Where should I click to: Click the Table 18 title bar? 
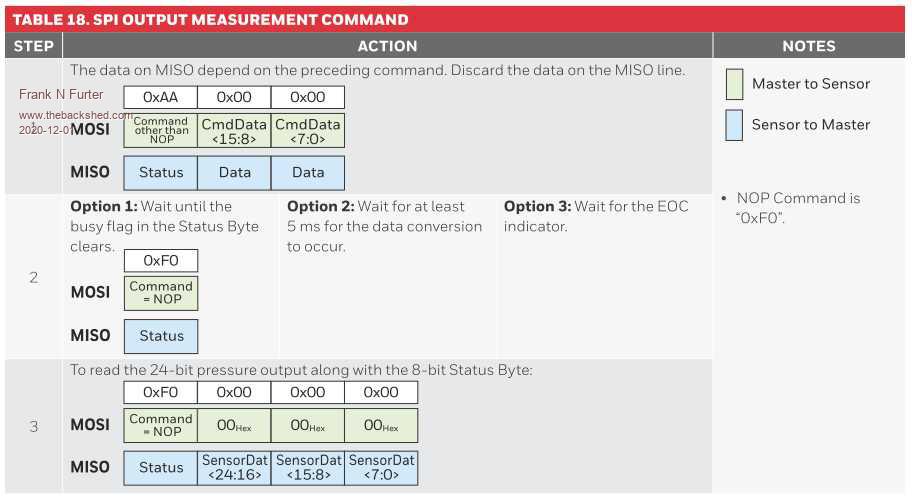tap(210, 19)
